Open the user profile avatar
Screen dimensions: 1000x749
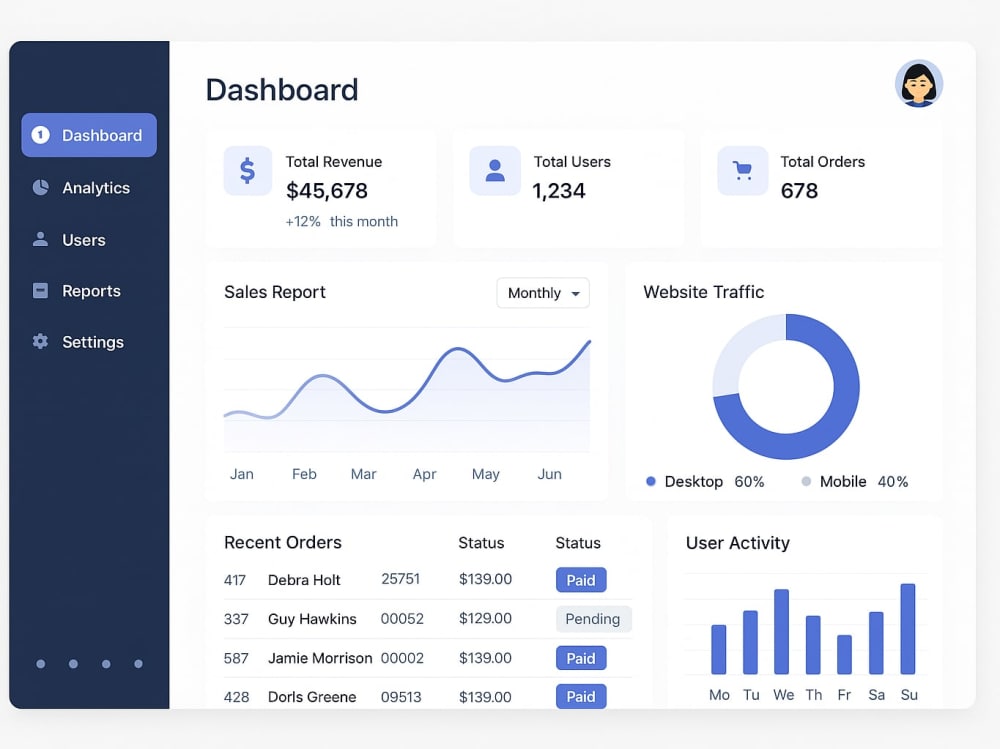click(918, 84)
